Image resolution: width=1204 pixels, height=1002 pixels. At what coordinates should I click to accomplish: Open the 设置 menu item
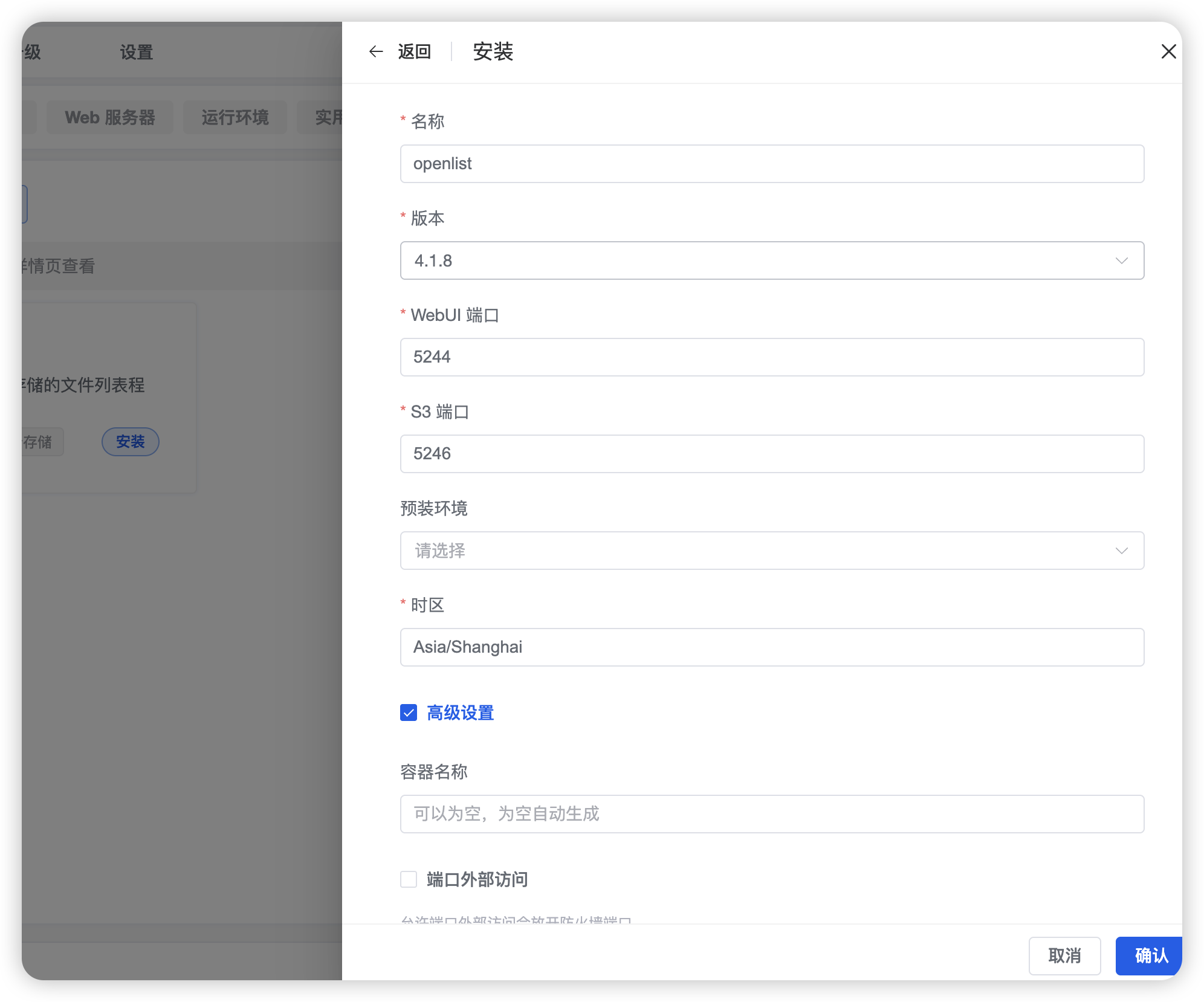point(137,53)
